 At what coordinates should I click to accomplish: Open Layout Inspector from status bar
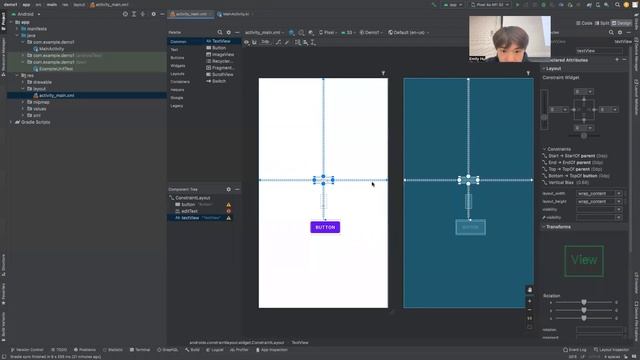[611, 350]
